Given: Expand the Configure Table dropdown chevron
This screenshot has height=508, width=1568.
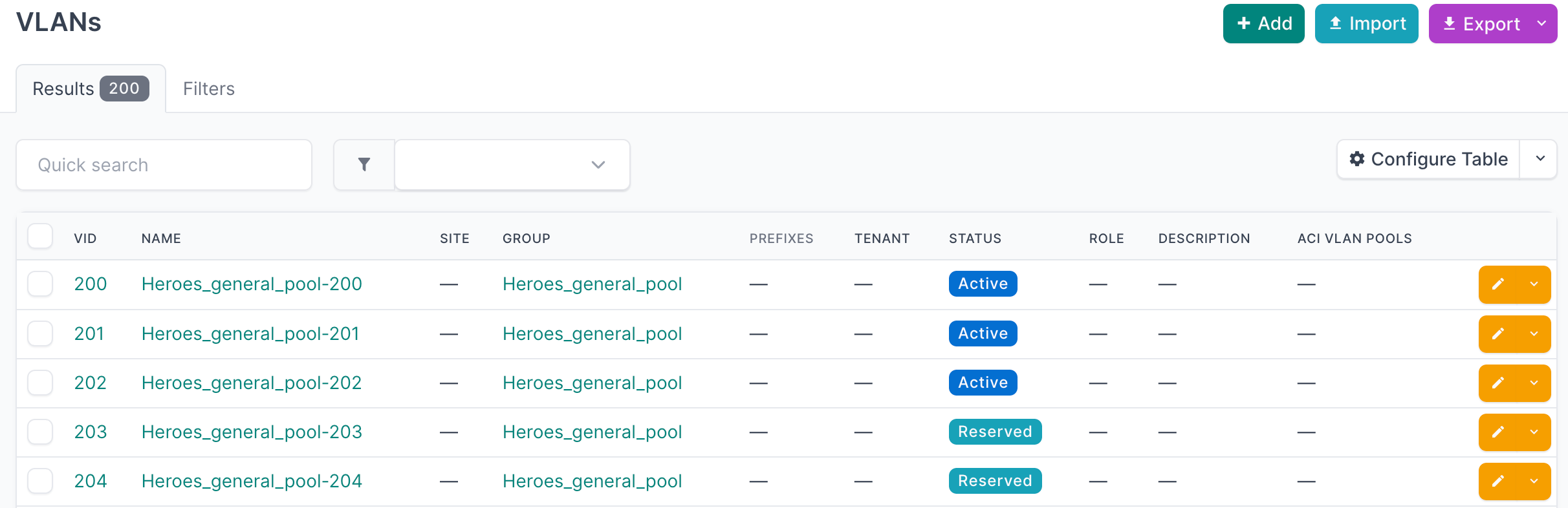Looking at the screenshot, I should click(x=1540, y=159).
